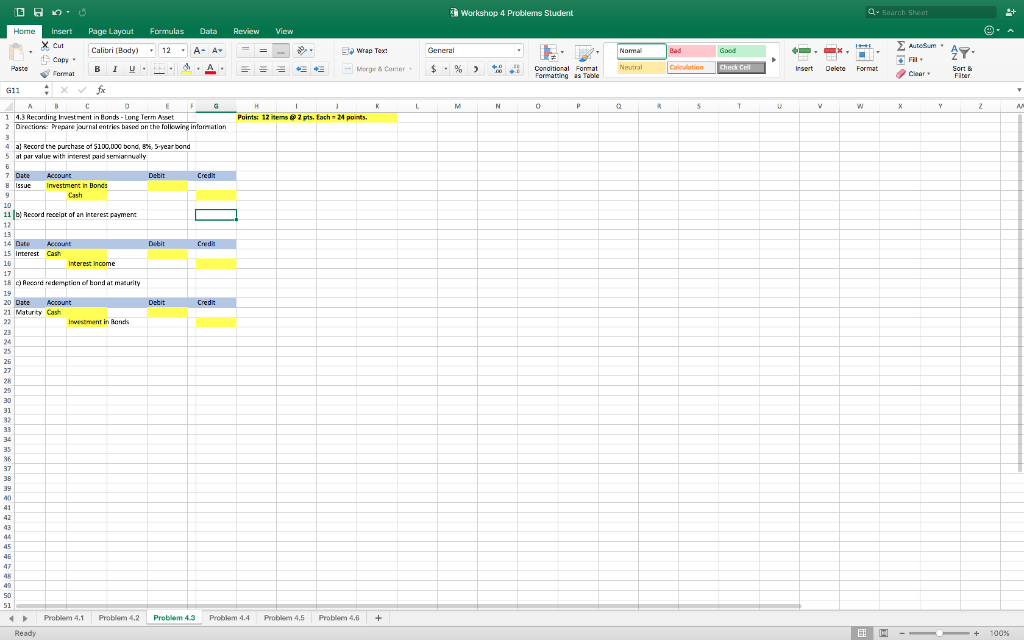Click the Paste clipboard icon
The height and width of the screenshot is (640, 1024).
coord(18,52)
